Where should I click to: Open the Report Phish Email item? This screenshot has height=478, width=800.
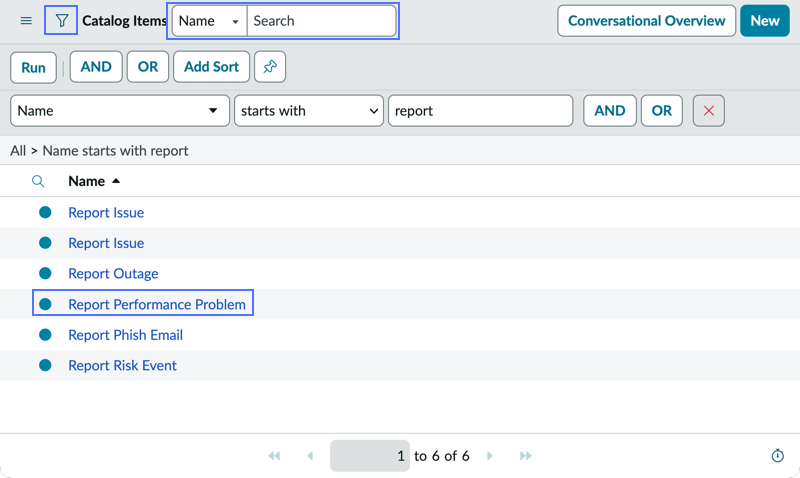[126, 335]
